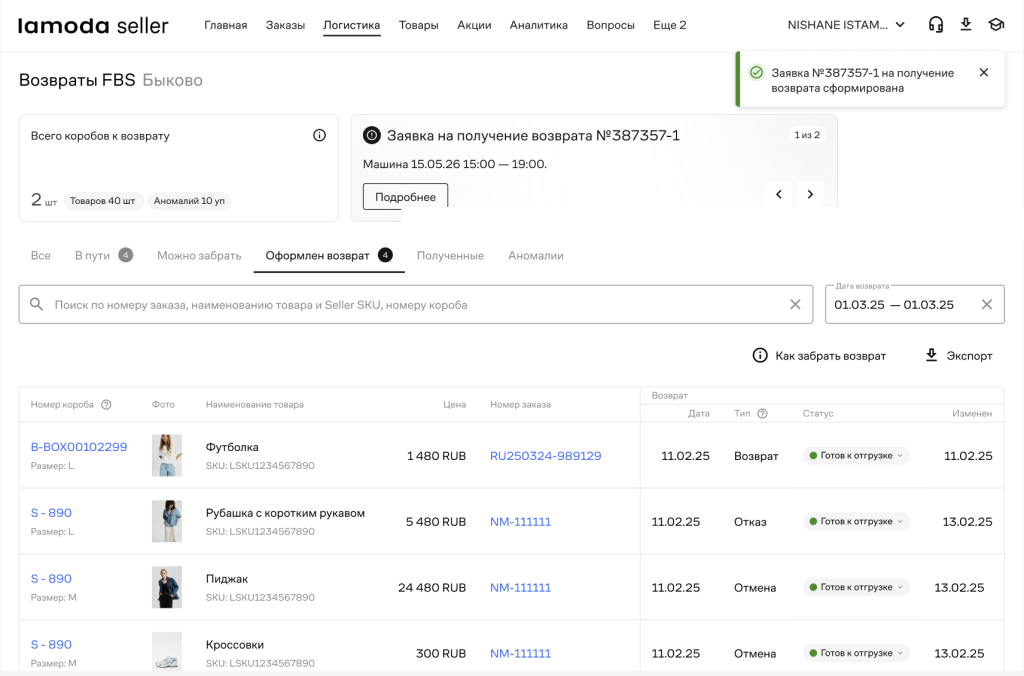Open the Футболка product photo
The height and width of the screenshot is (676, 1024).
(x=167, y=455)
